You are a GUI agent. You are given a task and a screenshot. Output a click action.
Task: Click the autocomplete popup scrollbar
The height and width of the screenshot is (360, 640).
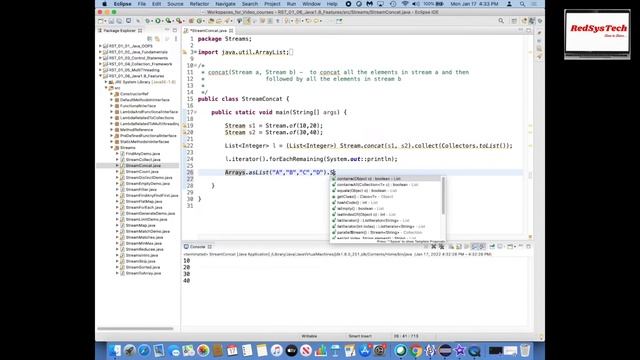coord(443,196)
